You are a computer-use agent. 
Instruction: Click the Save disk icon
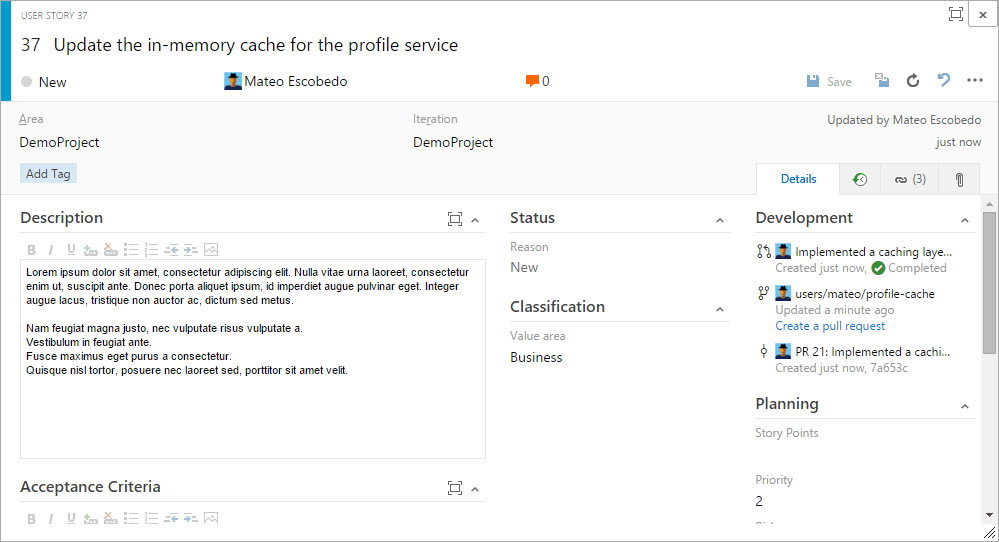(x=812, y=81)
